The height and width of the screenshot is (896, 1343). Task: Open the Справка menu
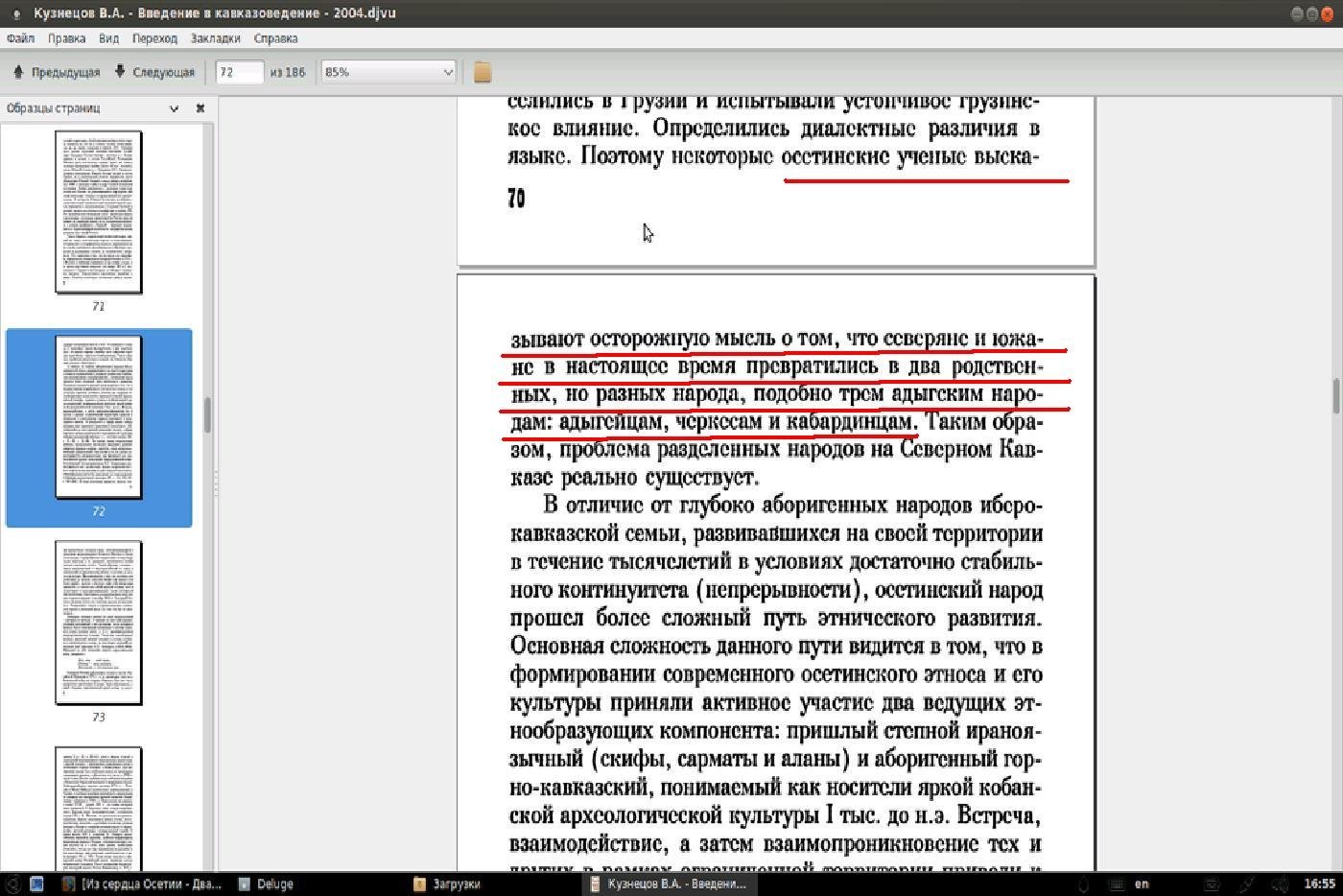(275, 38)
